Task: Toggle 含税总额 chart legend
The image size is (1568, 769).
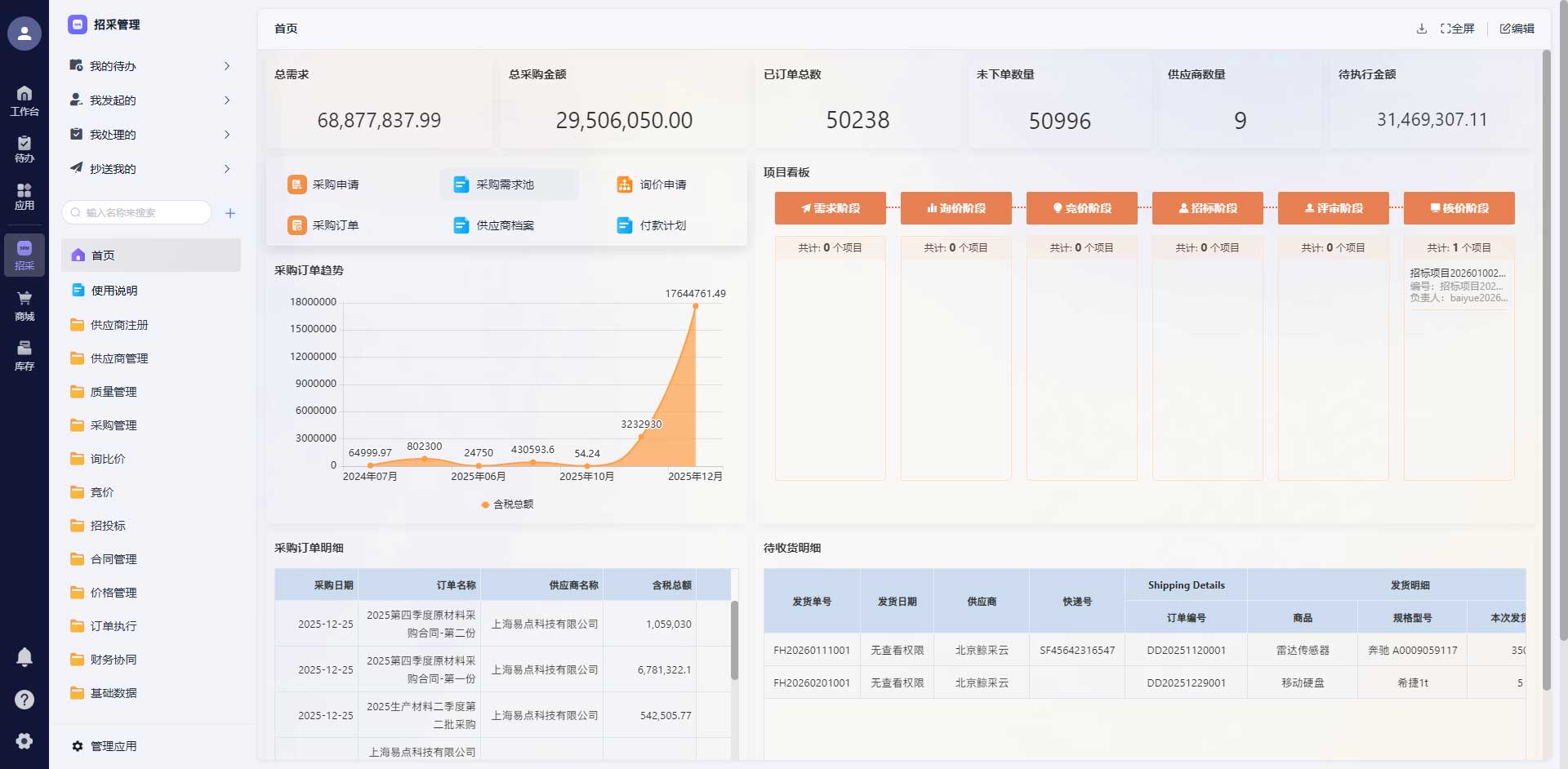Action: pyautogui.click(x=507, y=505)
